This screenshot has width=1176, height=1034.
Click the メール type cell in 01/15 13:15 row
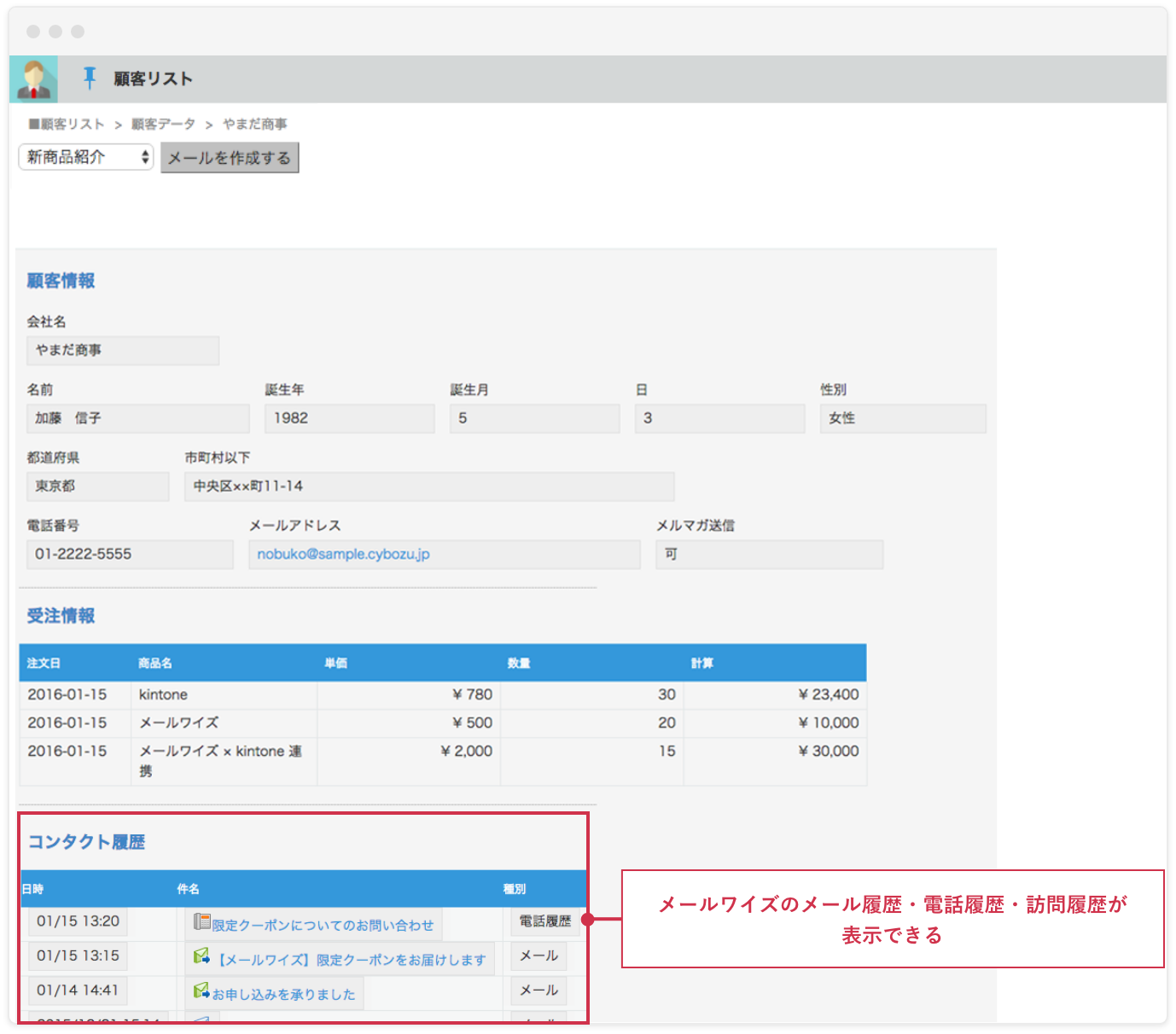539,956
